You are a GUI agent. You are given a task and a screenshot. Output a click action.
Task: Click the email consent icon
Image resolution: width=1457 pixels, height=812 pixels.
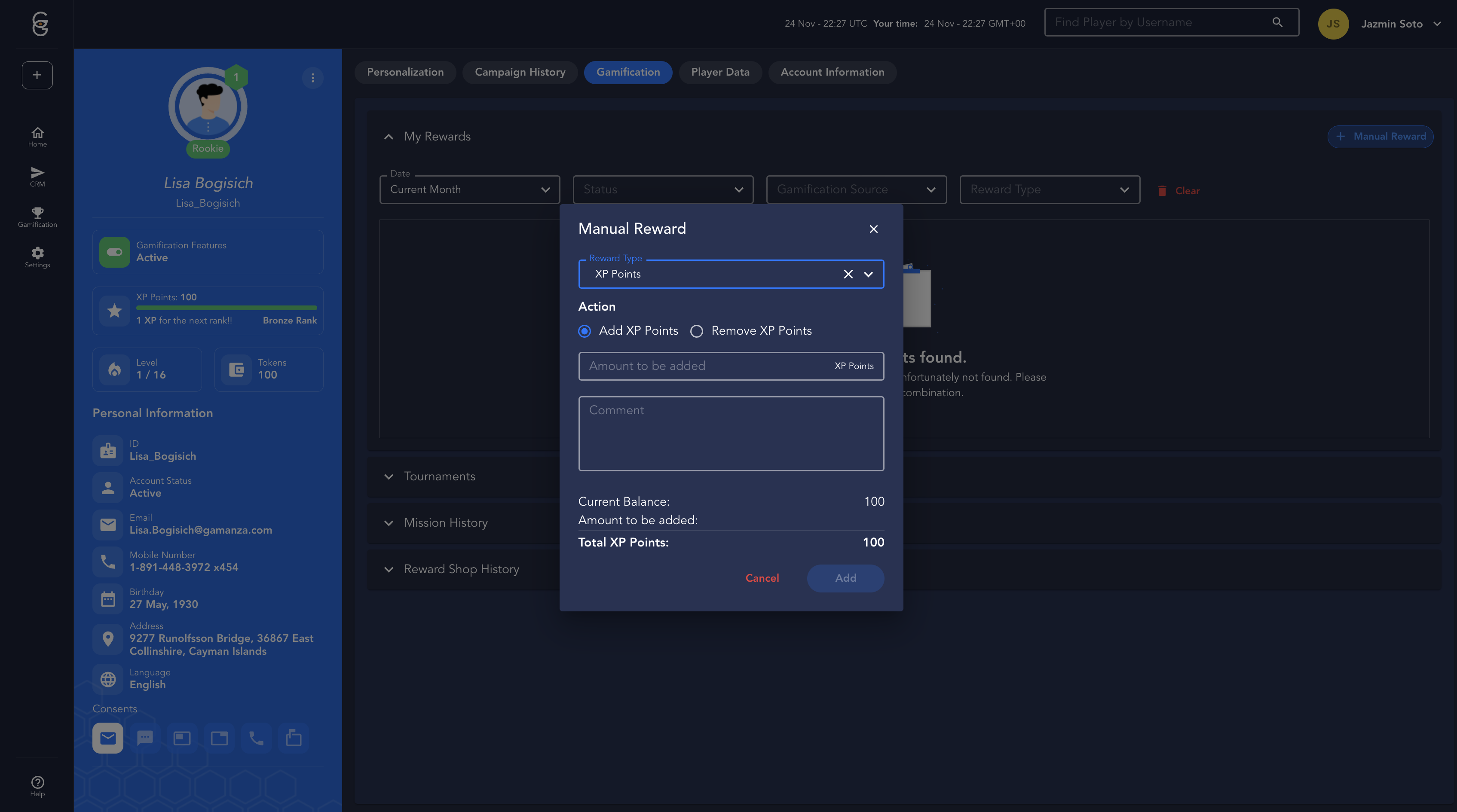tap(108, 738)
